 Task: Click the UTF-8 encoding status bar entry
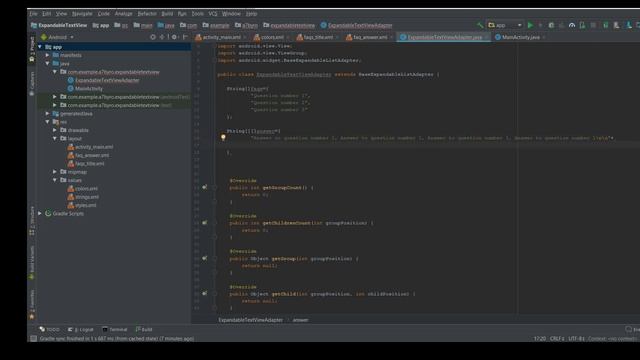pyautogui.click(x=576, y=339)
